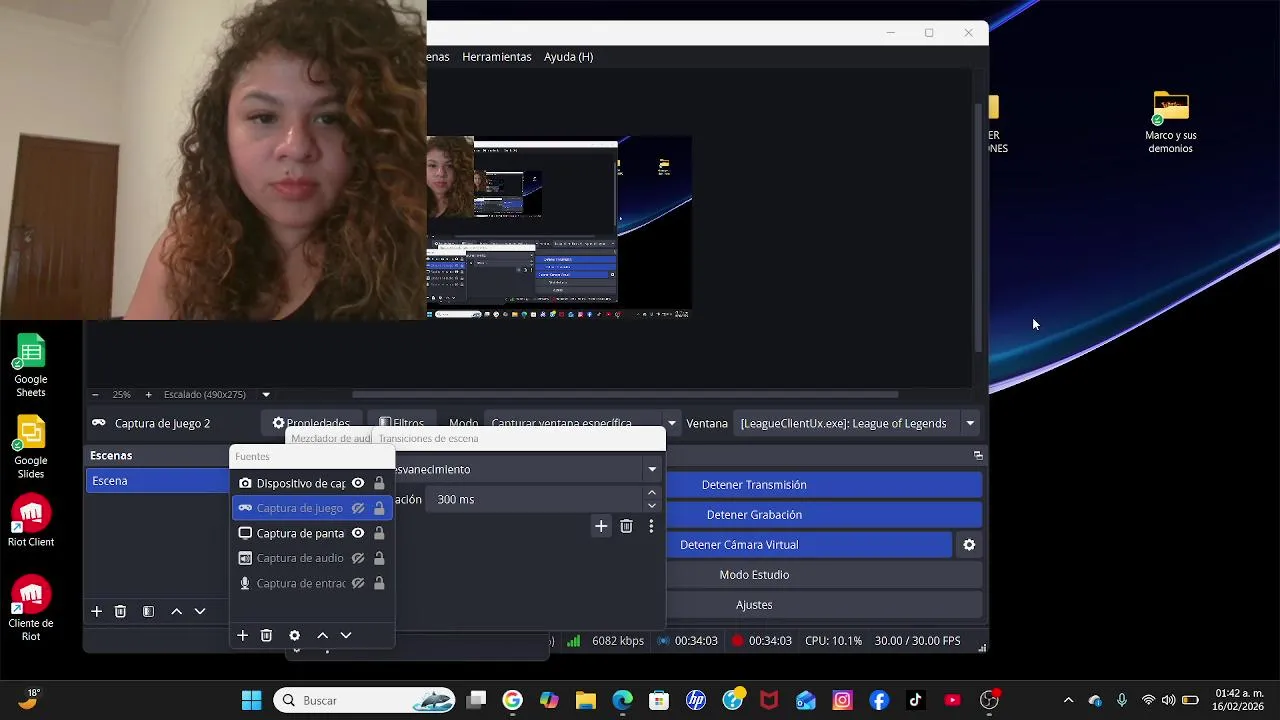Open Marco y sus demonios folder
Image resolution: width=1280 pixels, height=720 pixels.
[1171, 123]
